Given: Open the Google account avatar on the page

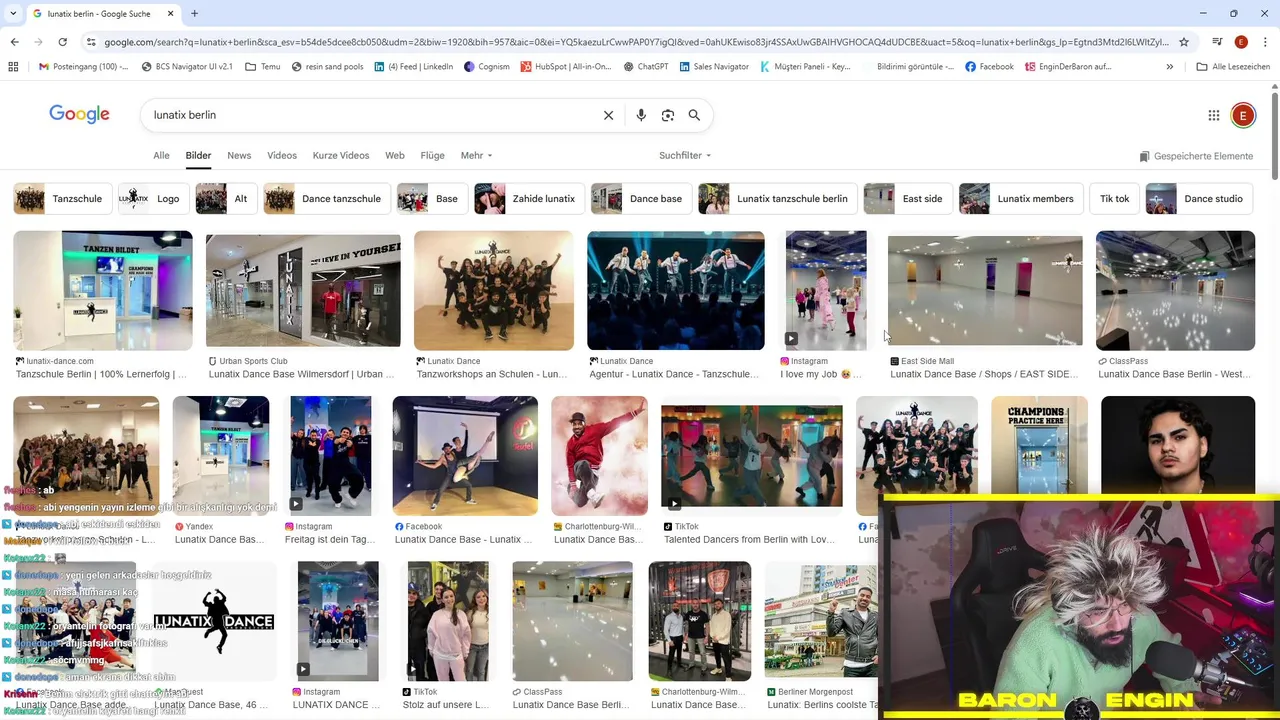Looking at the screenshot, I should 1243,115.
